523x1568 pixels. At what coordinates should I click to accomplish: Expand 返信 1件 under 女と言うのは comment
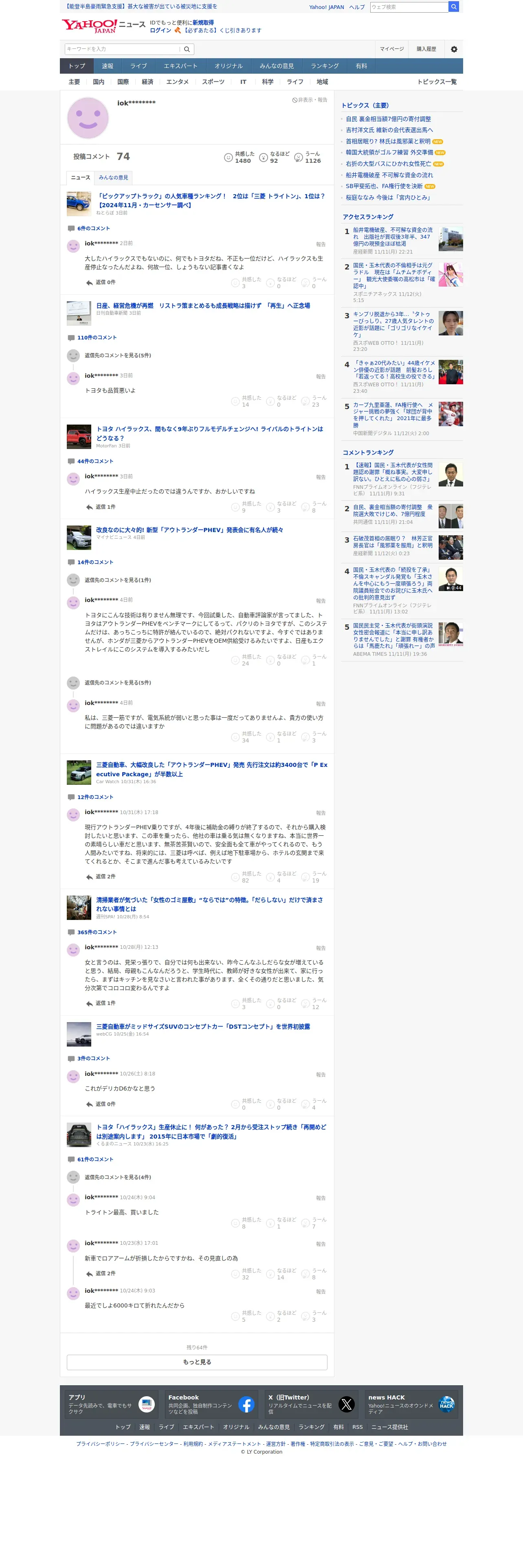[101, 1003]
